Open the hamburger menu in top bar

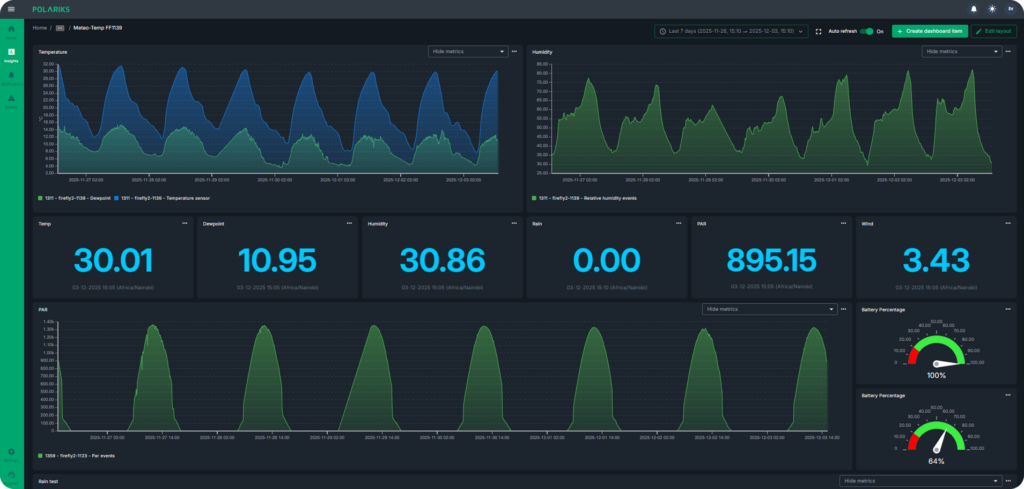coord(11,9)
